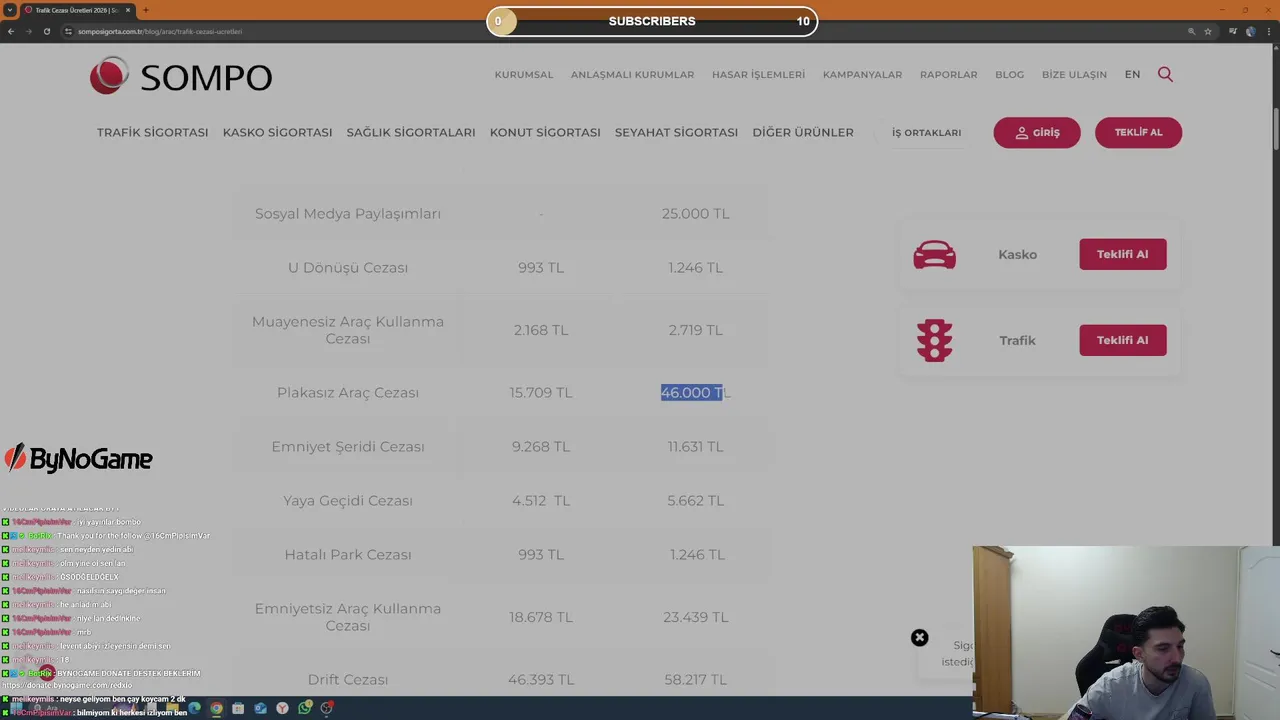This screenshot has height=720, width=1280.
Task: Open the Kasko Sigortası menu
Action: coord(277,132)
